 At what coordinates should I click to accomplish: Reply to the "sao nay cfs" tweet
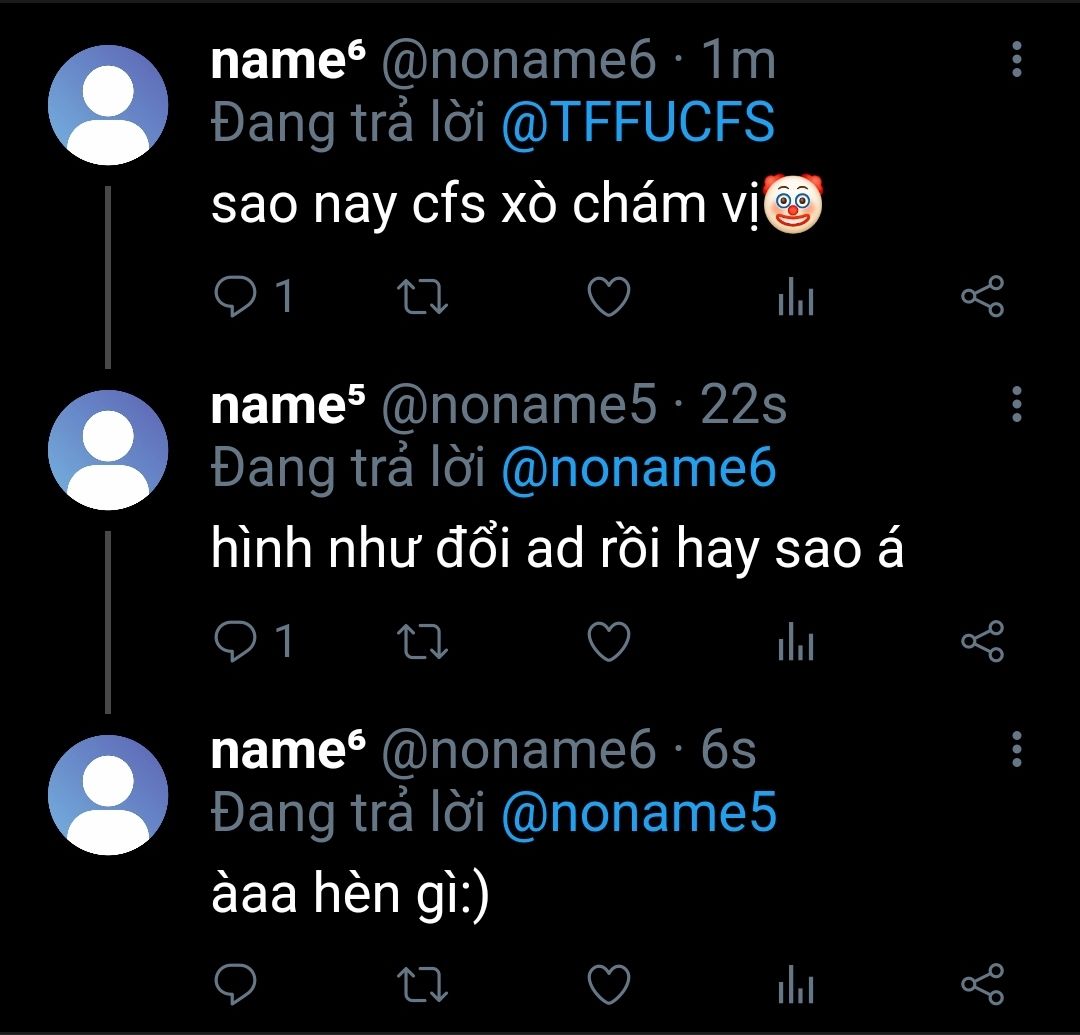237,297
